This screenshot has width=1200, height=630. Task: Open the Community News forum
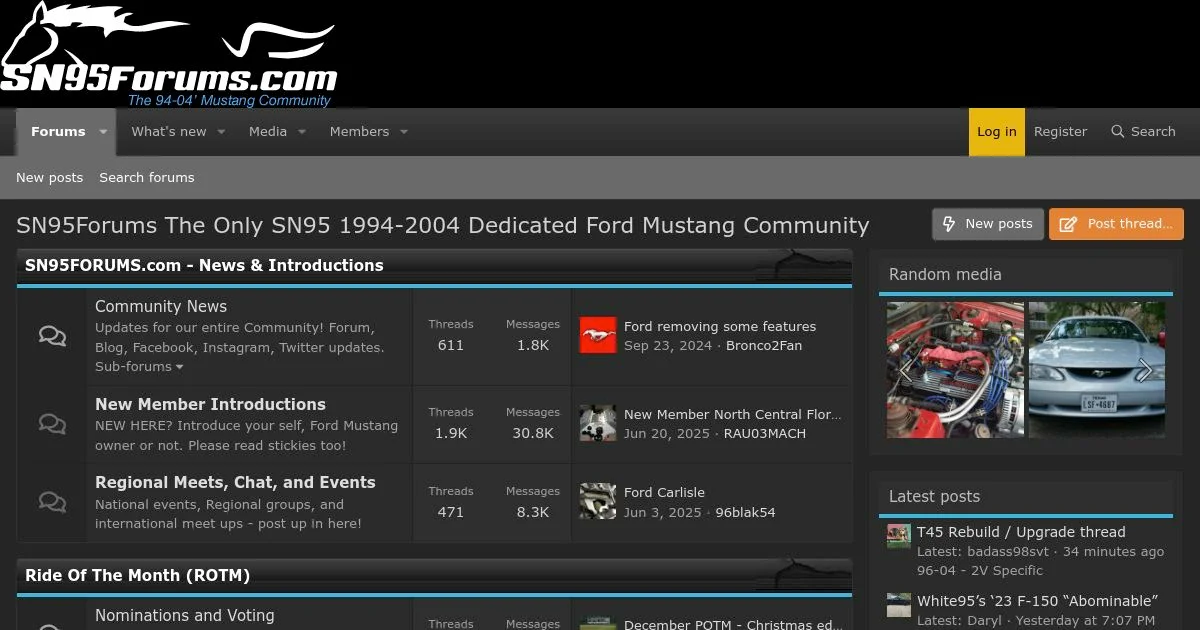161,307
